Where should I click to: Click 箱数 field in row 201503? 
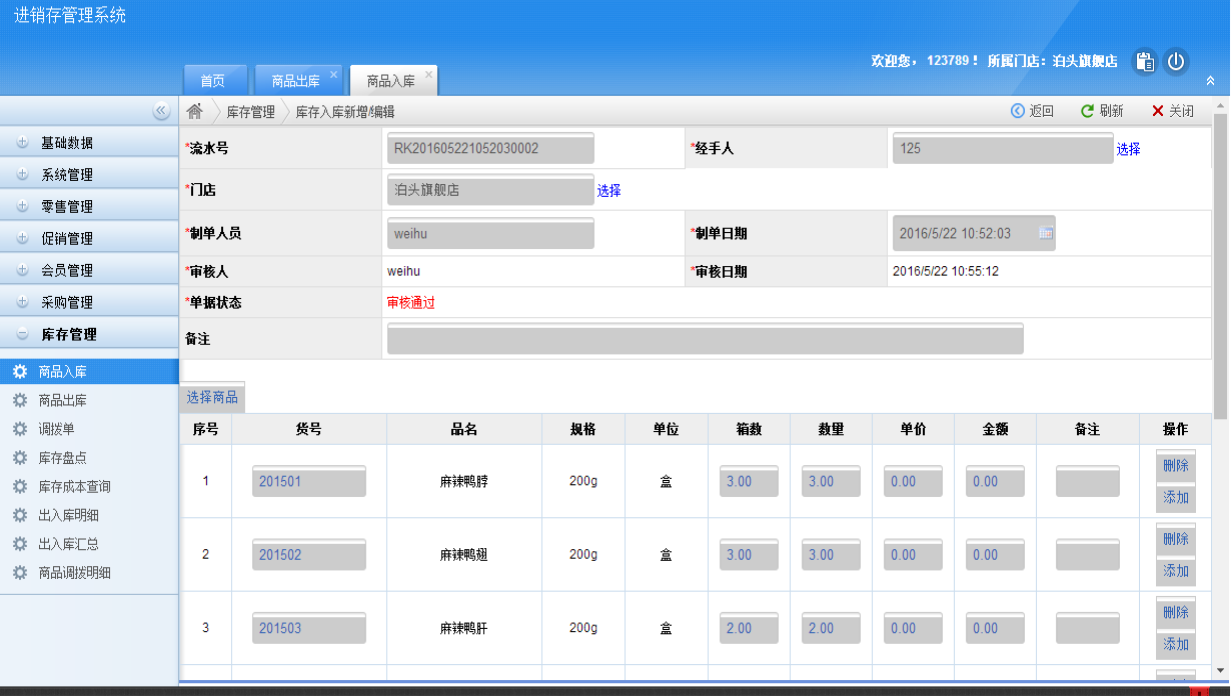749,628
